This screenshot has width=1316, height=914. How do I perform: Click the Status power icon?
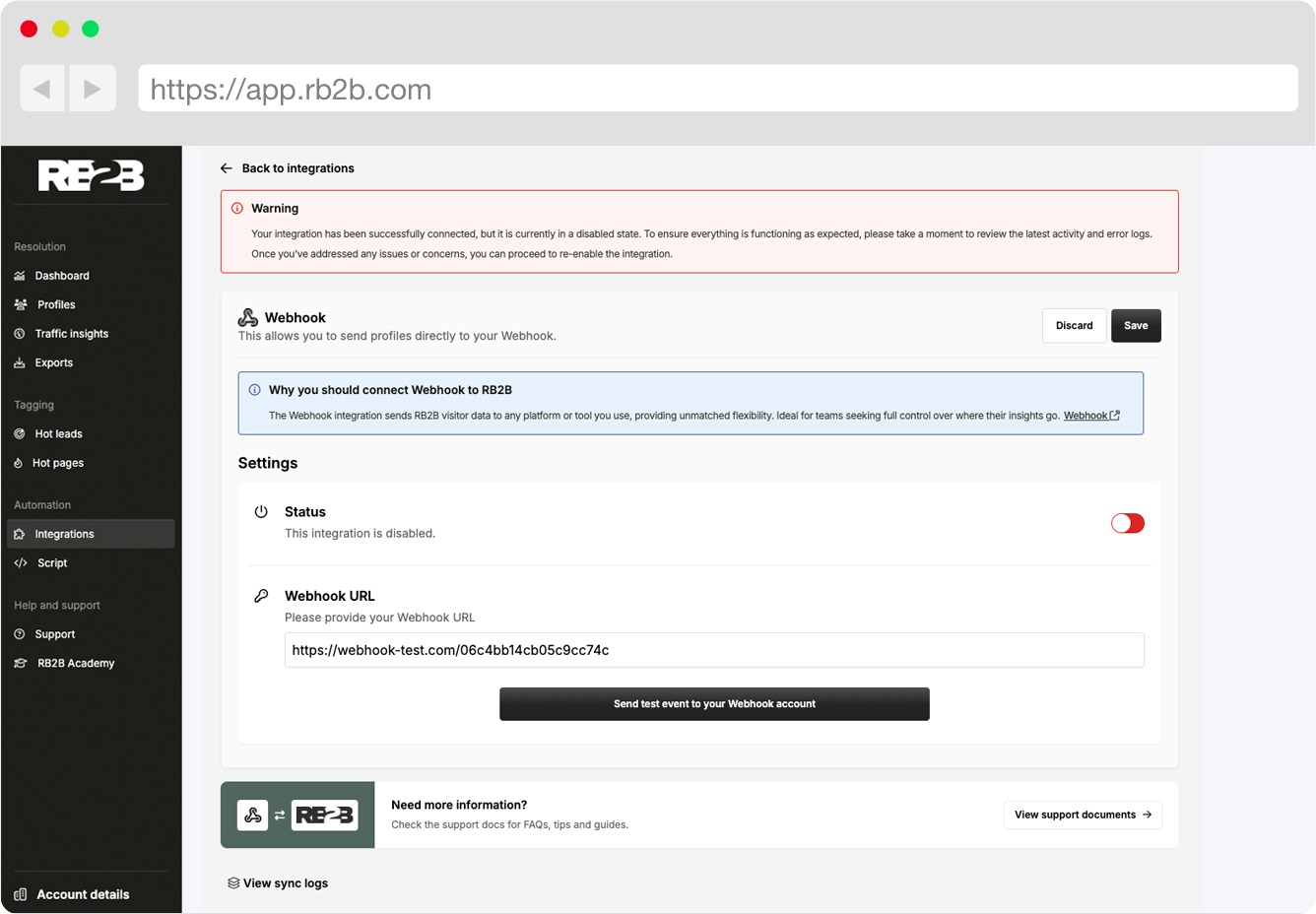[x=261, y=512]
